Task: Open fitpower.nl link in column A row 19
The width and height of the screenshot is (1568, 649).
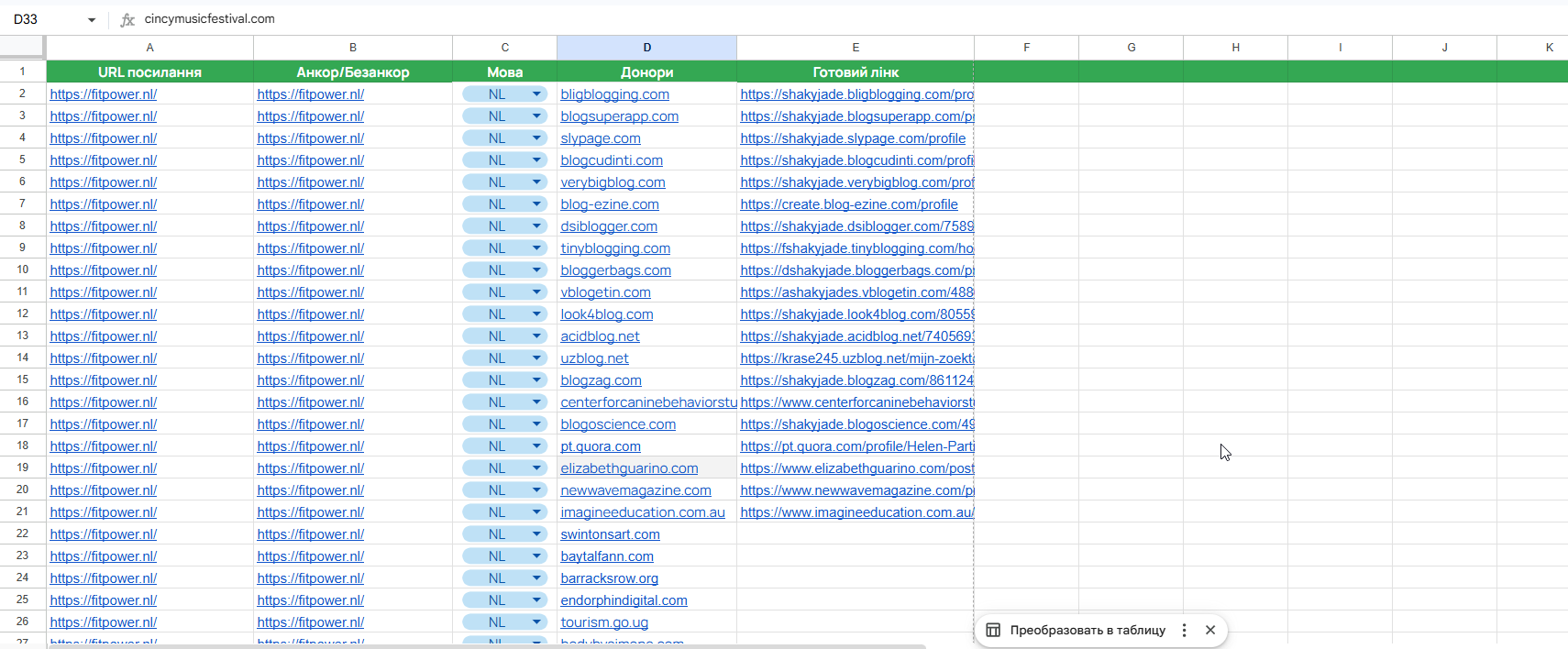Action: 104,468
